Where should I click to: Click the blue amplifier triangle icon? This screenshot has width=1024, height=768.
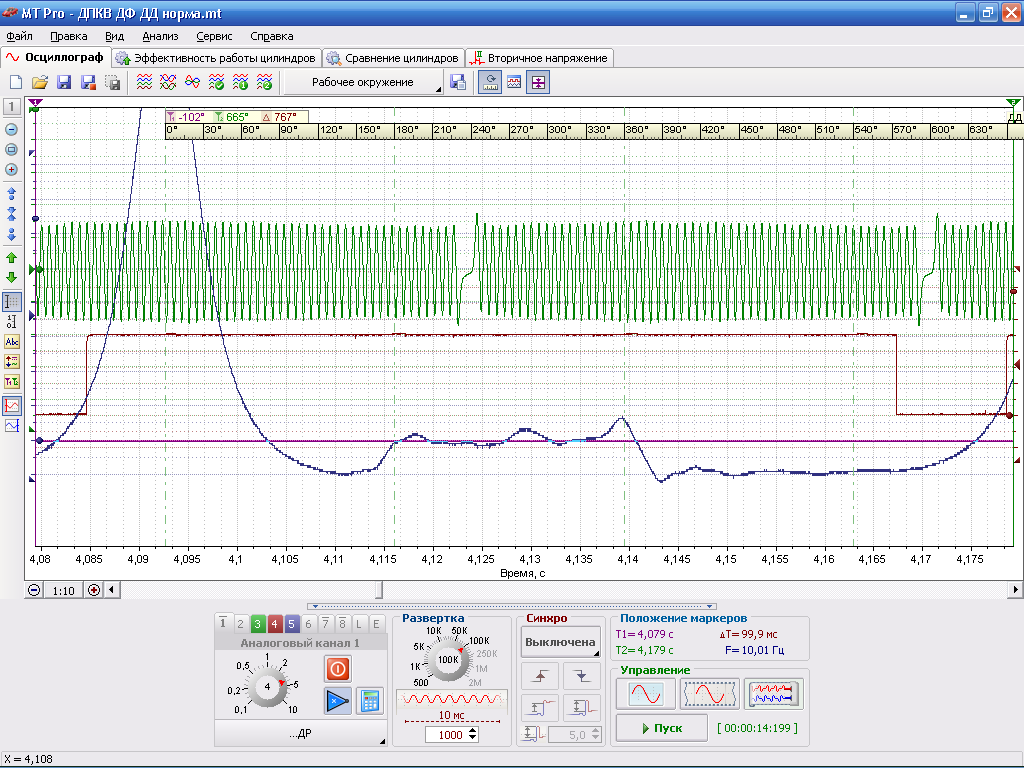(338, 702)
